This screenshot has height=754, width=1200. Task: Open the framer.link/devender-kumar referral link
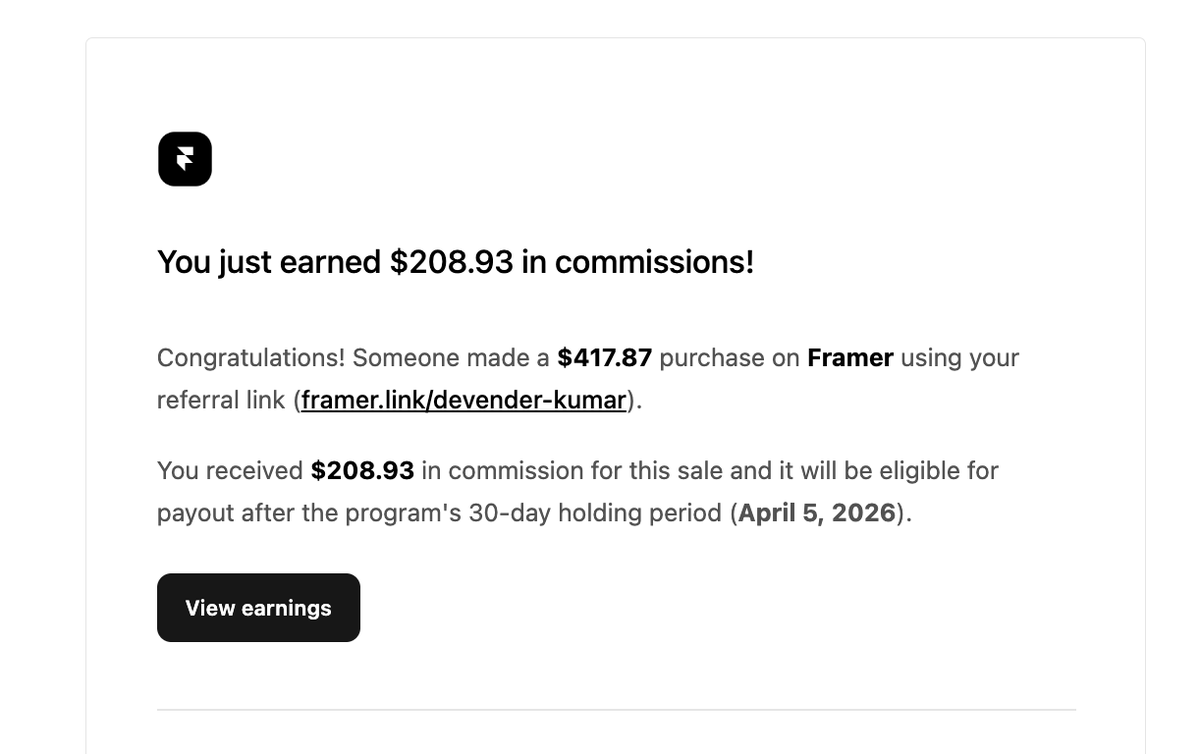coord(464,400)
